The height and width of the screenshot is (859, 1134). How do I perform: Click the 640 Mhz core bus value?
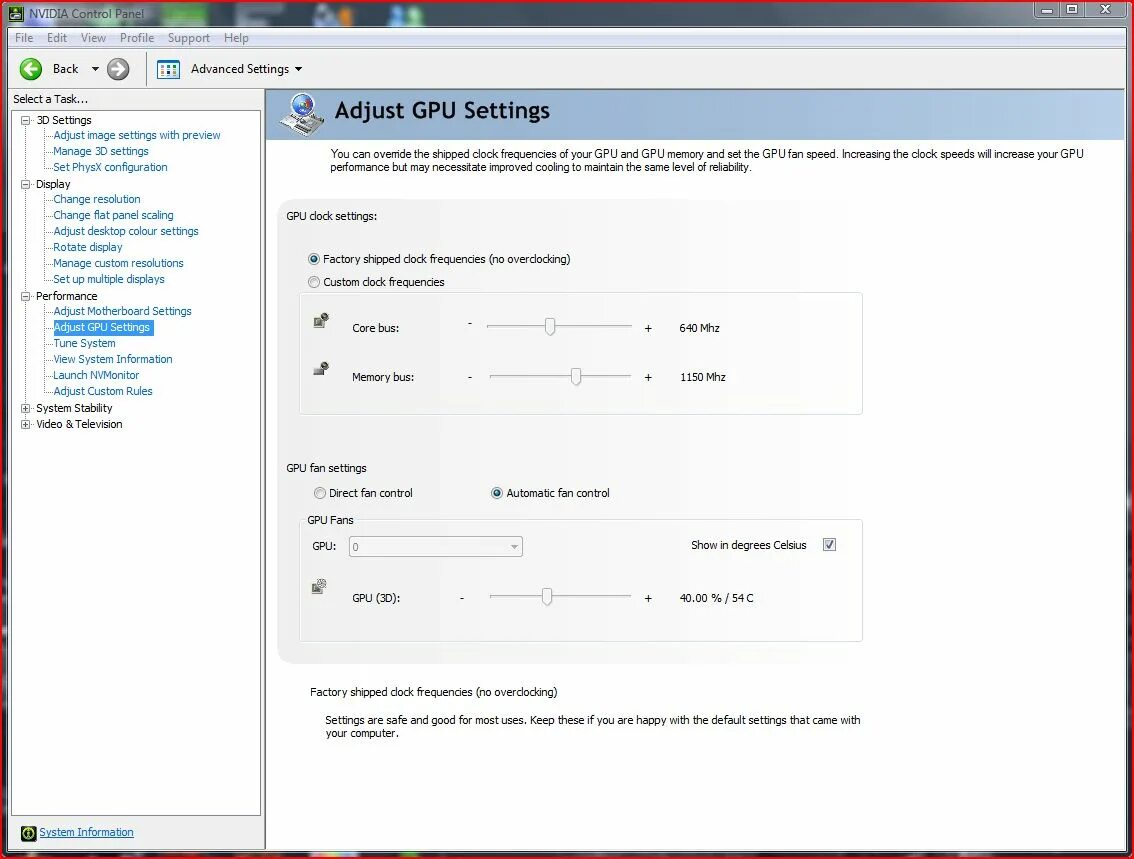(699, 328)
